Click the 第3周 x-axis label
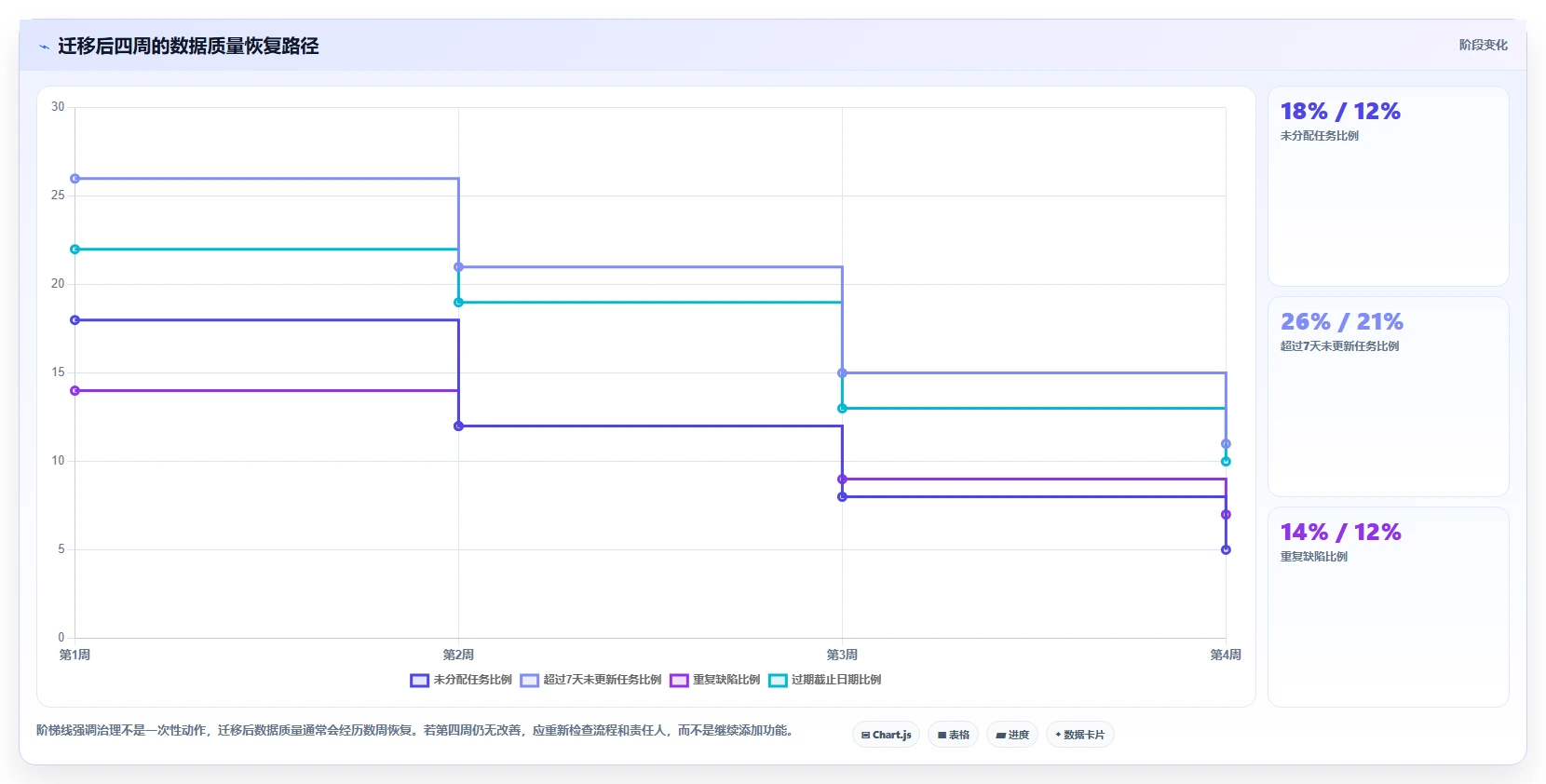1546x784 pixels. point(842,656)
